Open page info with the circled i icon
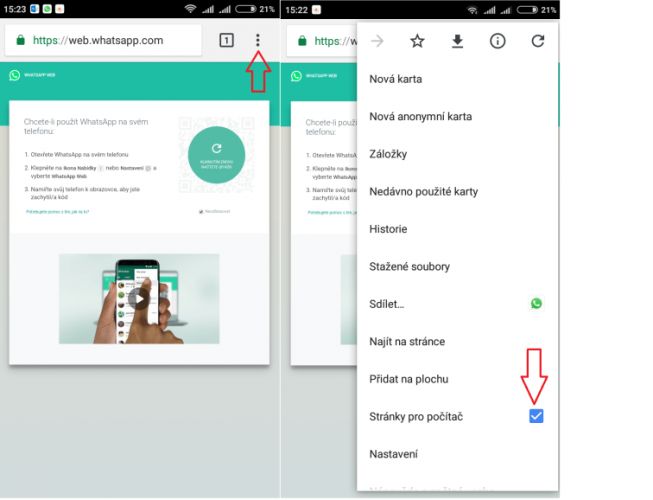 pos(497,41)
